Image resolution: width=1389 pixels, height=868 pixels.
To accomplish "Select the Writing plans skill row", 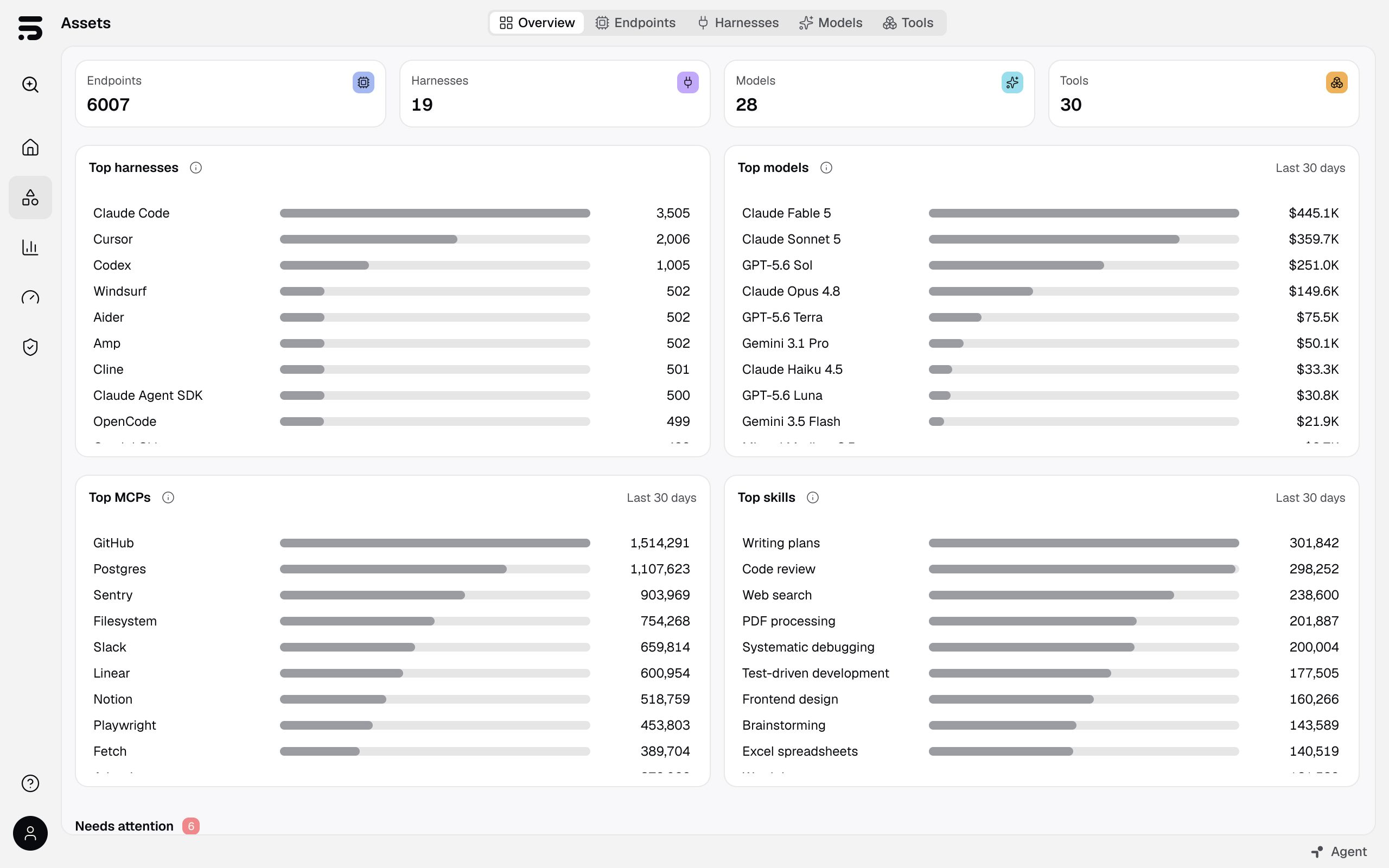I will [x=1041, y=543].
